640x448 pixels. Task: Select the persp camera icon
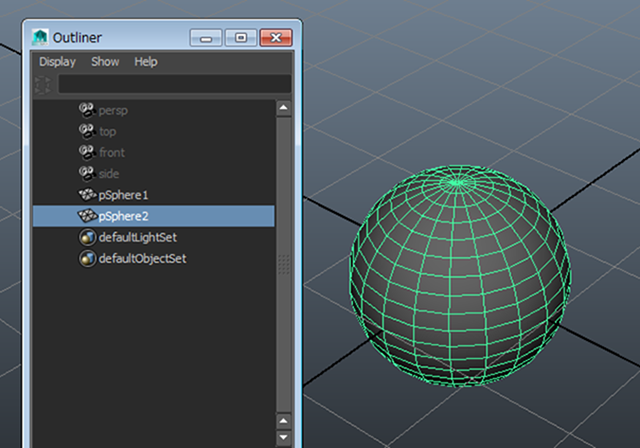click(87, 110)
